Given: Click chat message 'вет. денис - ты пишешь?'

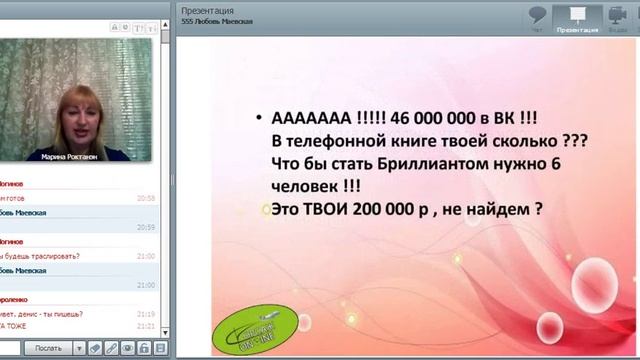Looking at the screenshot, I should pos(41,314).
